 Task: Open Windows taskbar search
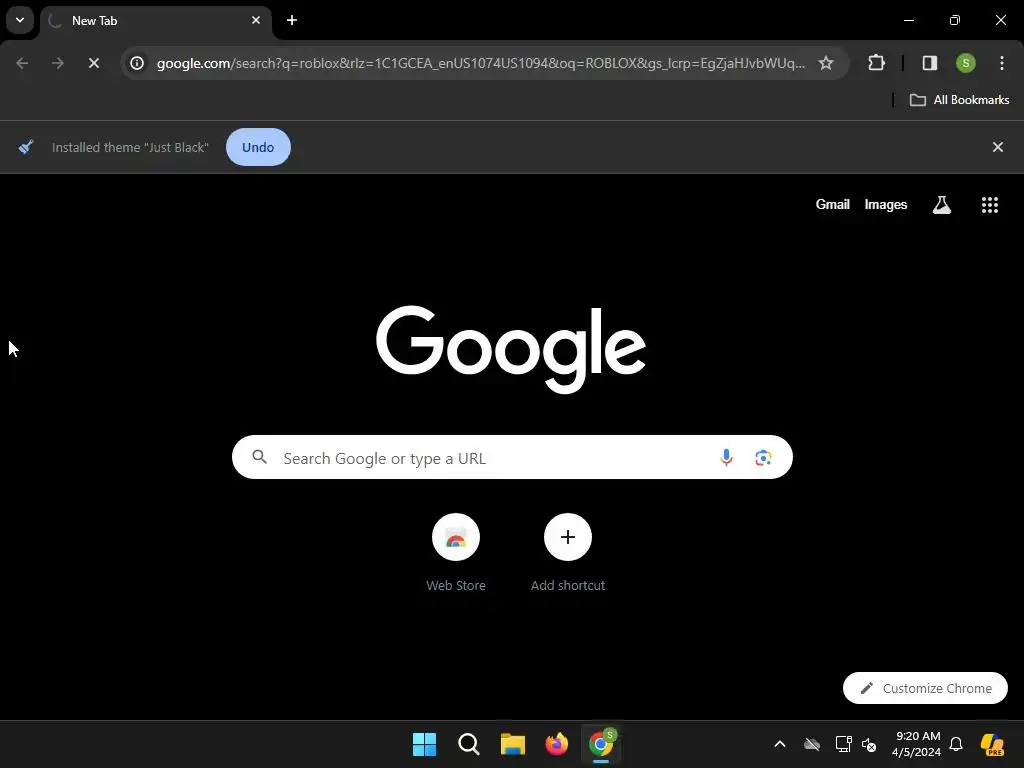468,744
